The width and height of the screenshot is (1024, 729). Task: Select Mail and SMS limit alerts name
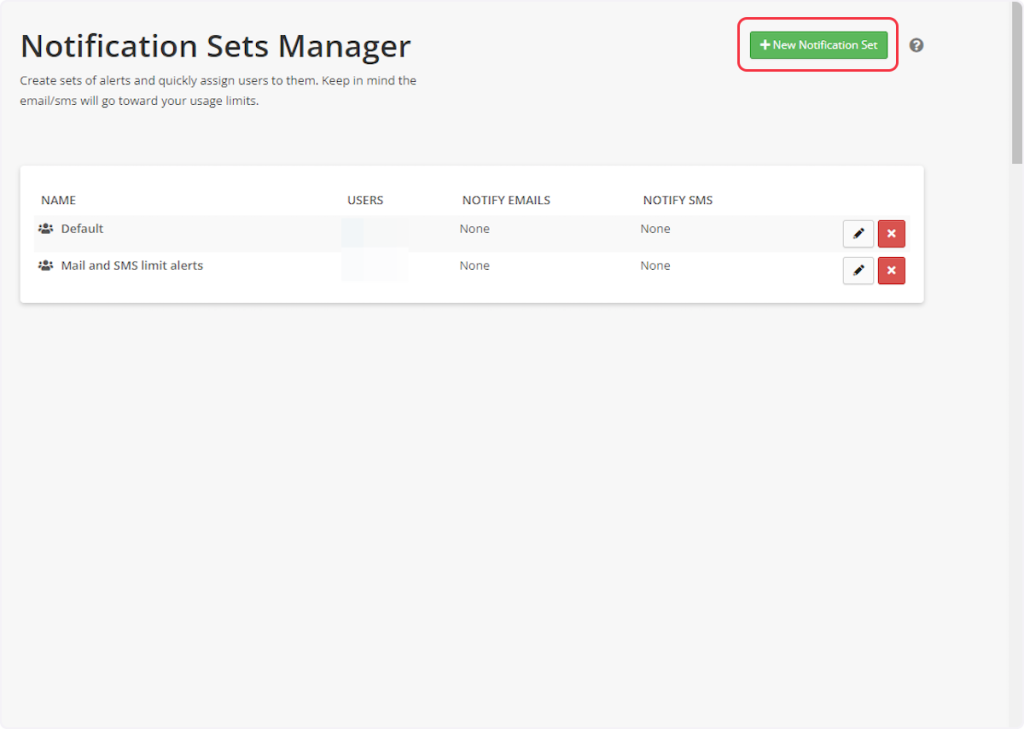(x=132, y=266)
